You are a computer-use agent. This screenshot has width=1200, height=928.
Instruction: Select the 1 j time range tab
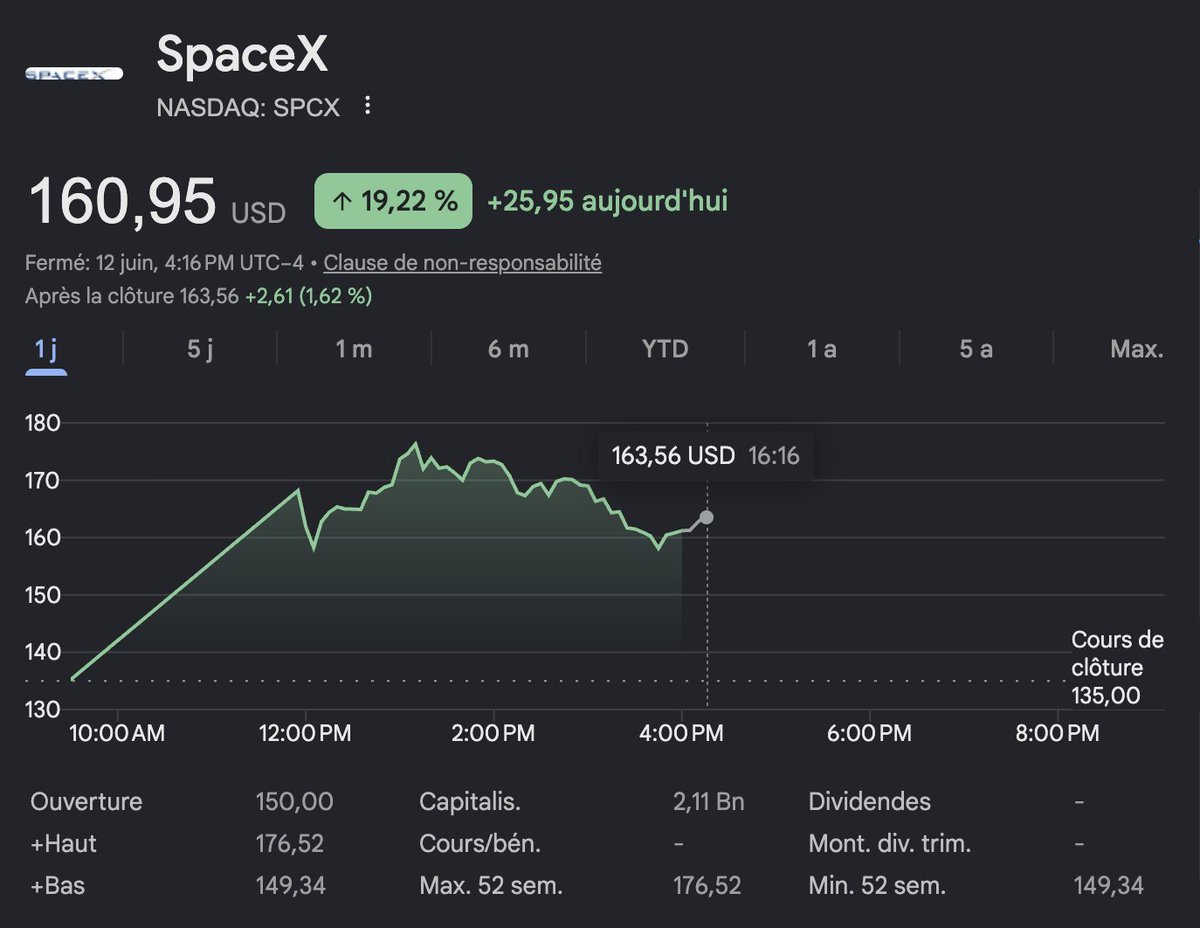(x=46, y=349)
